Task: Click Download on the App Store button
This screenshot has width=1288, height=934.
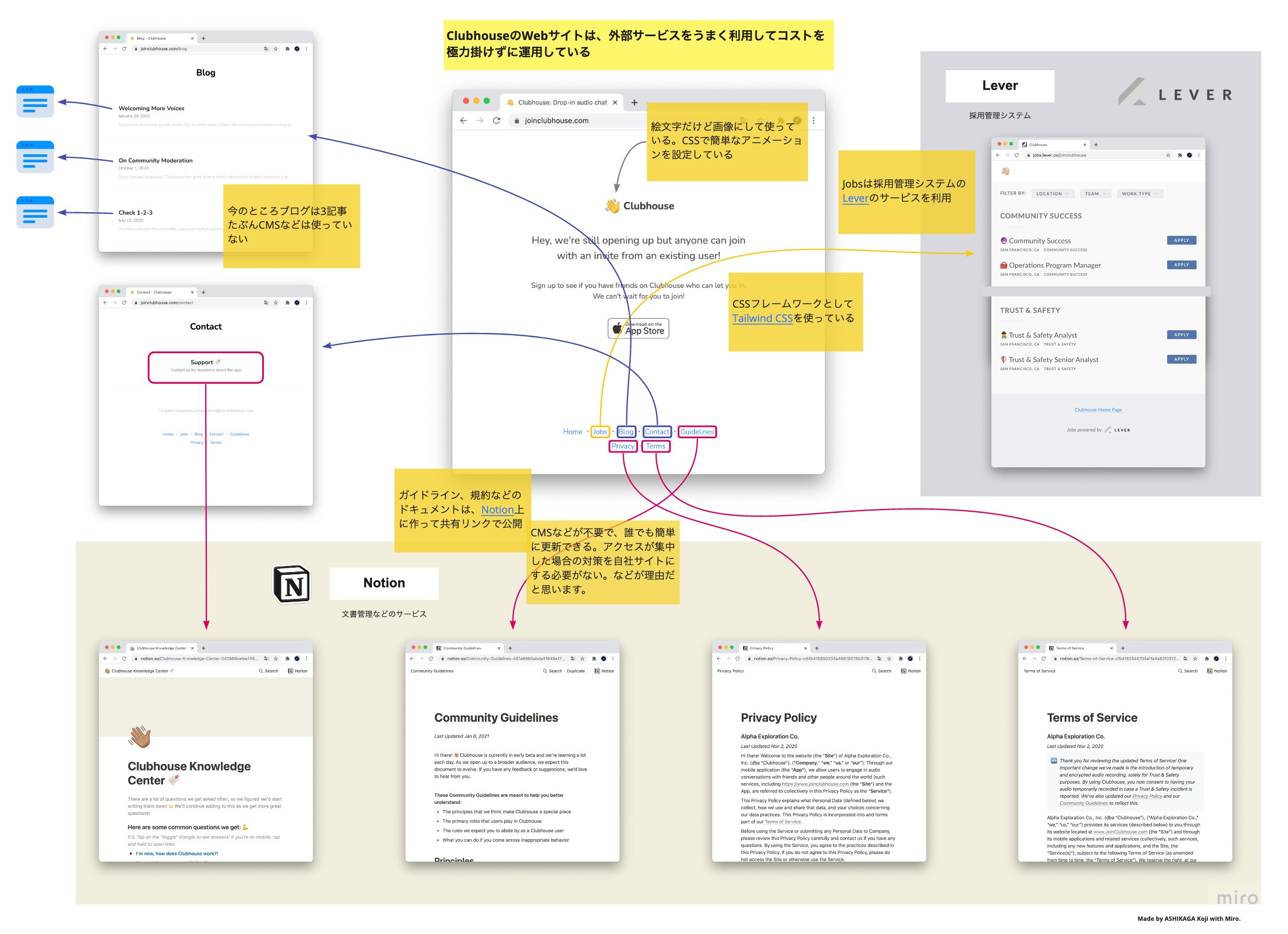Action: coord(639,328)
